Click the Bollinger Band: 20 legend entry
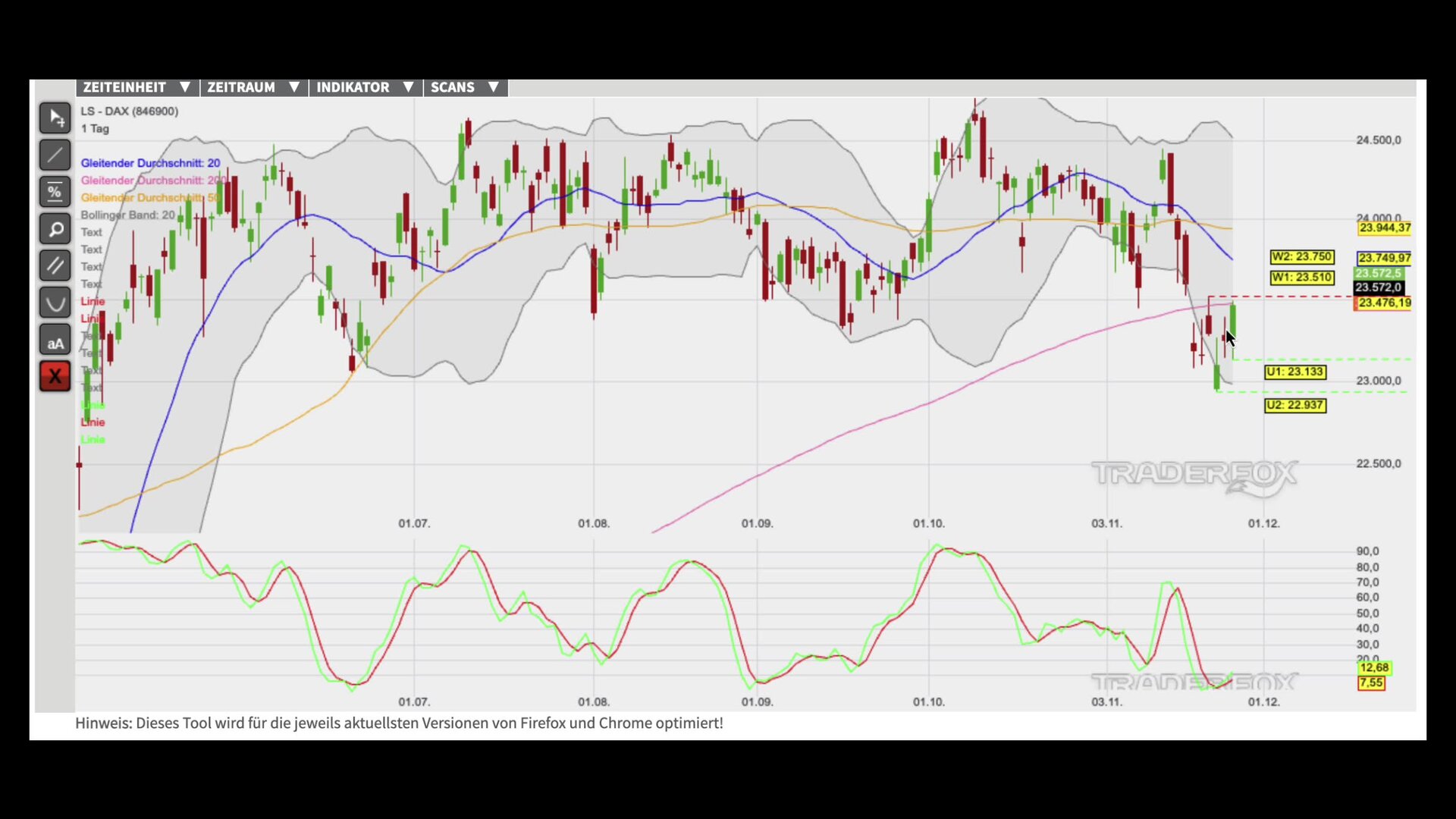The width and height of the screenshot is (1456, 819). coord(127,215)
